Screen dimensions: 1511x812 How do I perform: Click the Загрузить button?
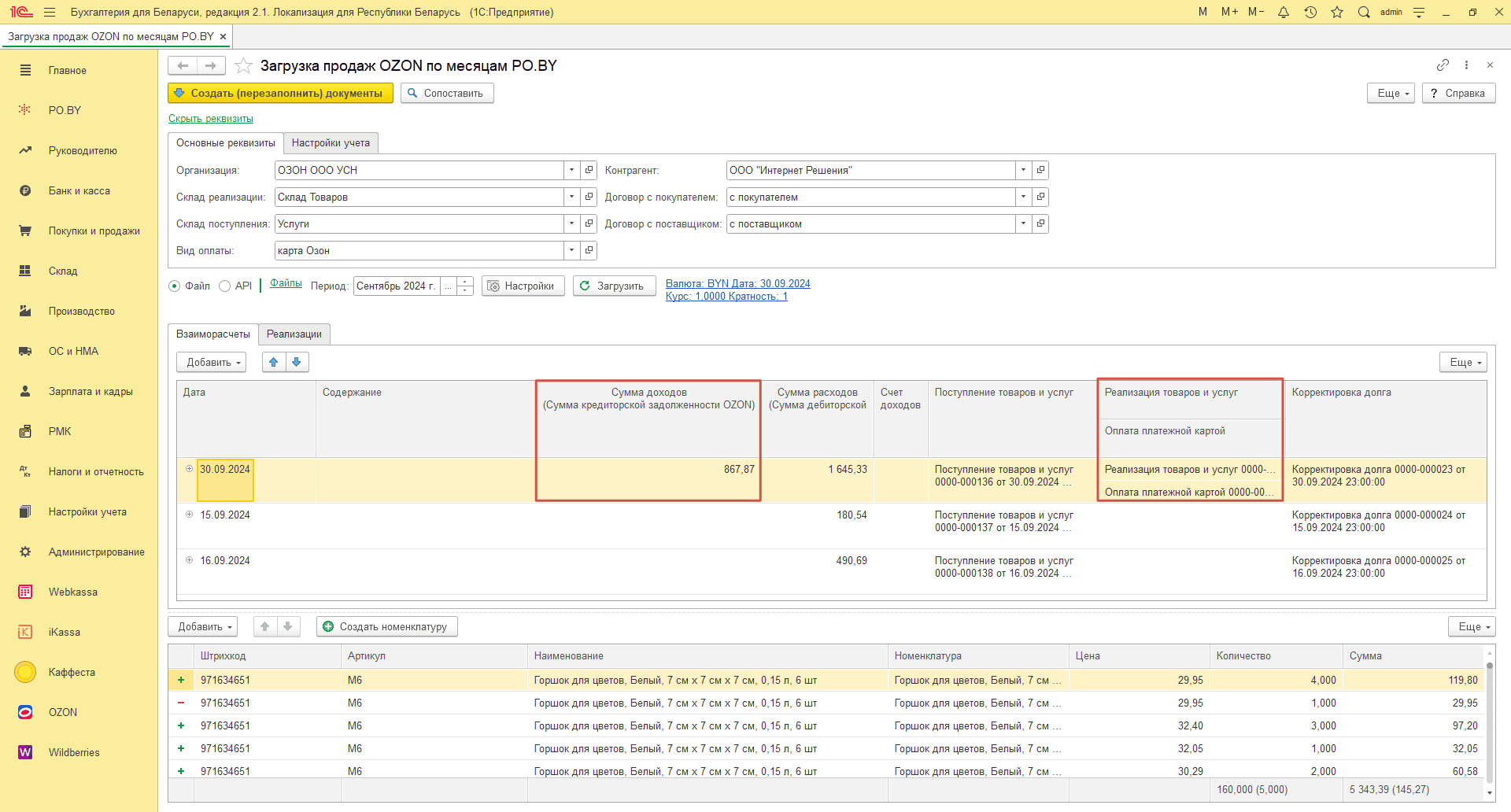[614, 286]
